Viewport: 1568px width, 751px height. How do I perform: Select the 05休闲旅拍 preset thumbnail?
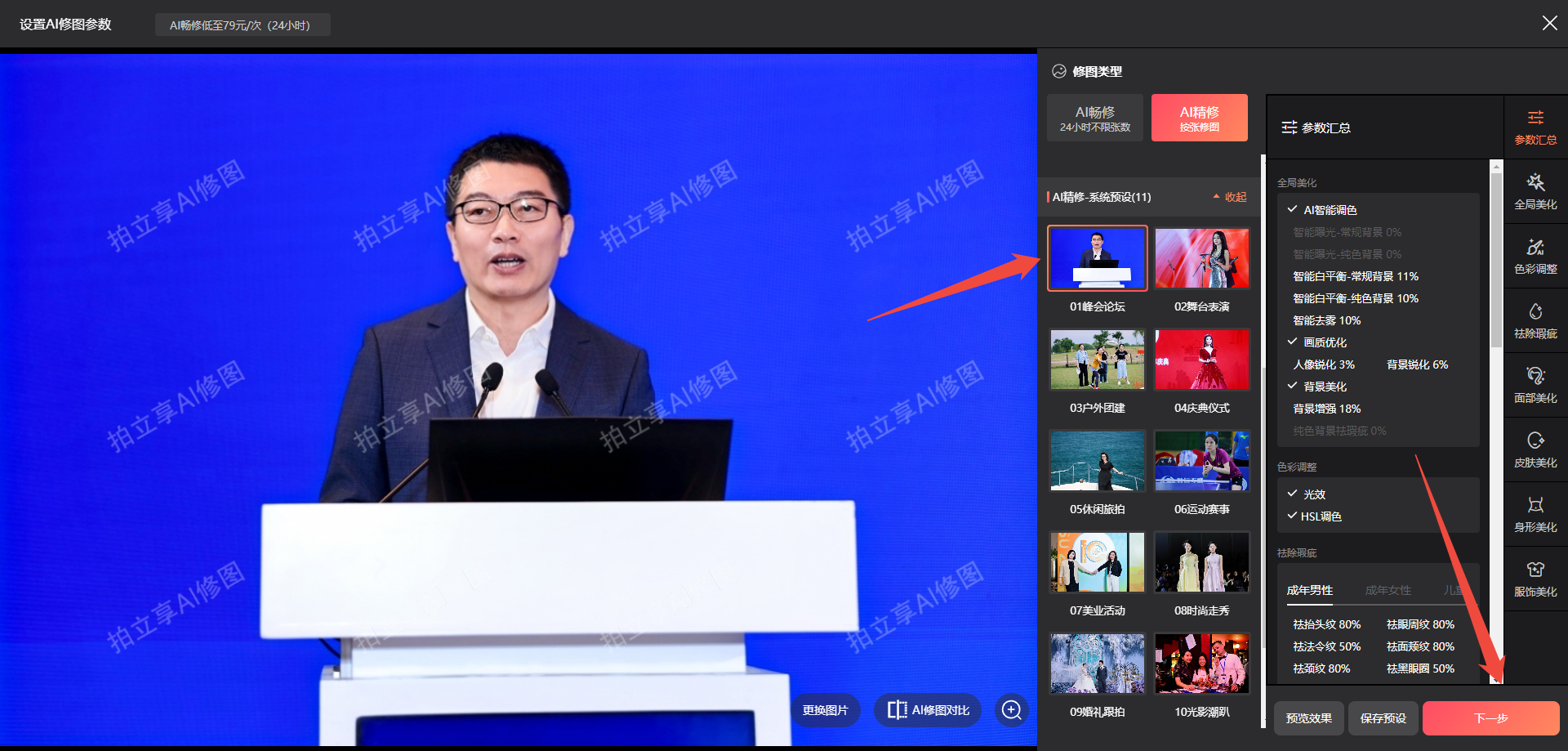(x=1097, y=461)
